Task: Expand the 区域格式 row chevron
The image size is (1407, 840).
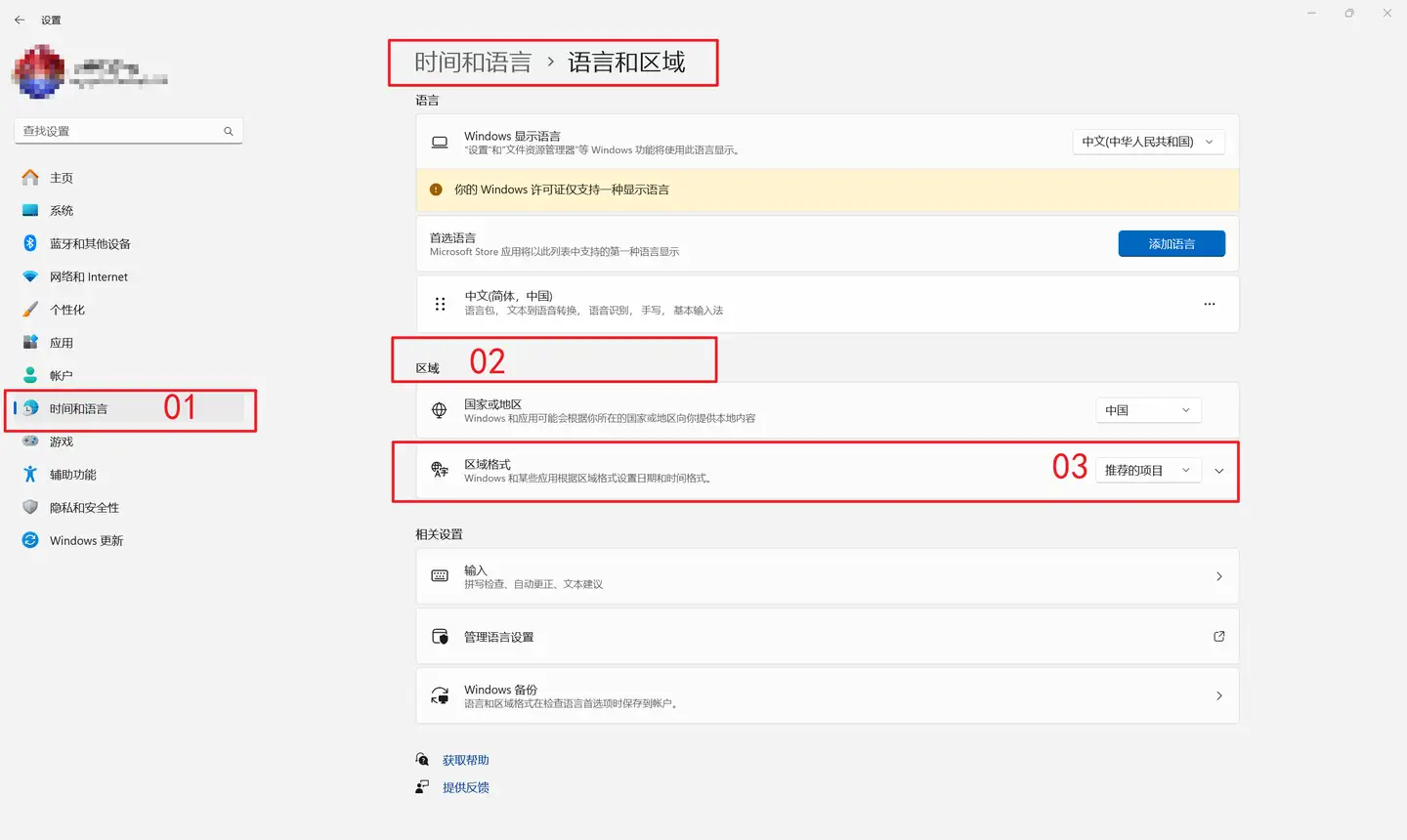Action: [x=1218, y=471]
